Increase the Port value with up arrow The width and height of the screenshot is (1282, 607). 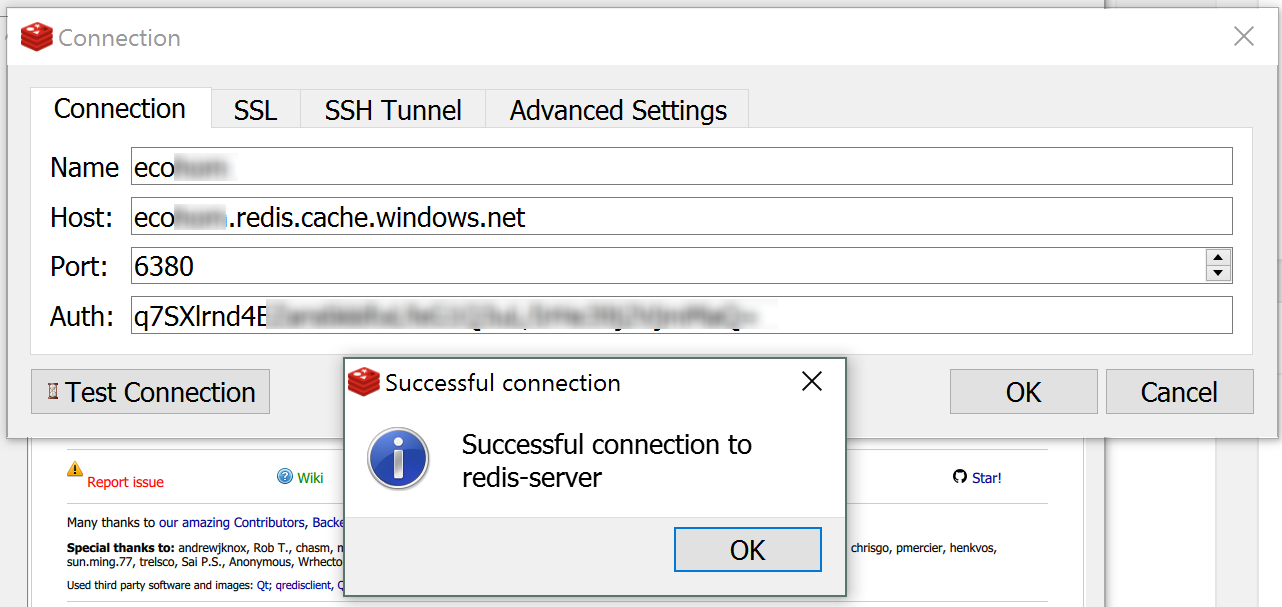click(1218, 257)
